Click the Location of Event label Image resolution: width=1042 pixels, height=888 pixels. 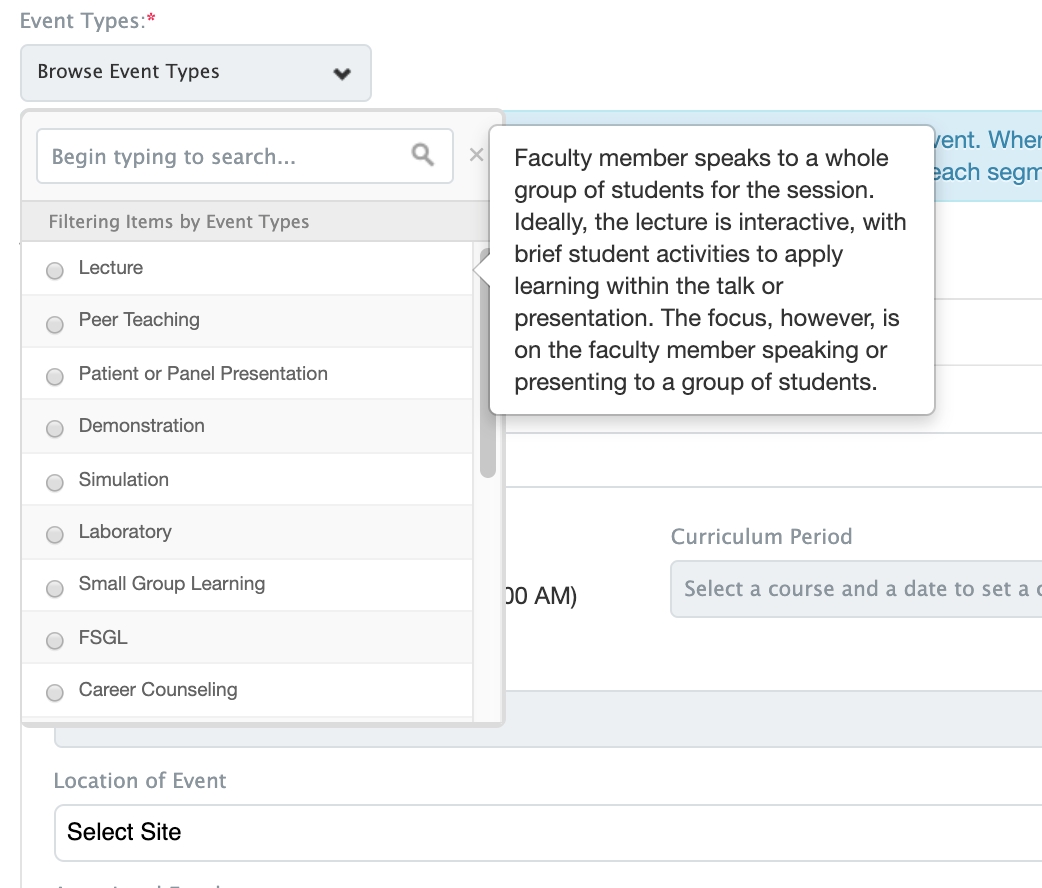pyautogui.click(x=140, y=780)
